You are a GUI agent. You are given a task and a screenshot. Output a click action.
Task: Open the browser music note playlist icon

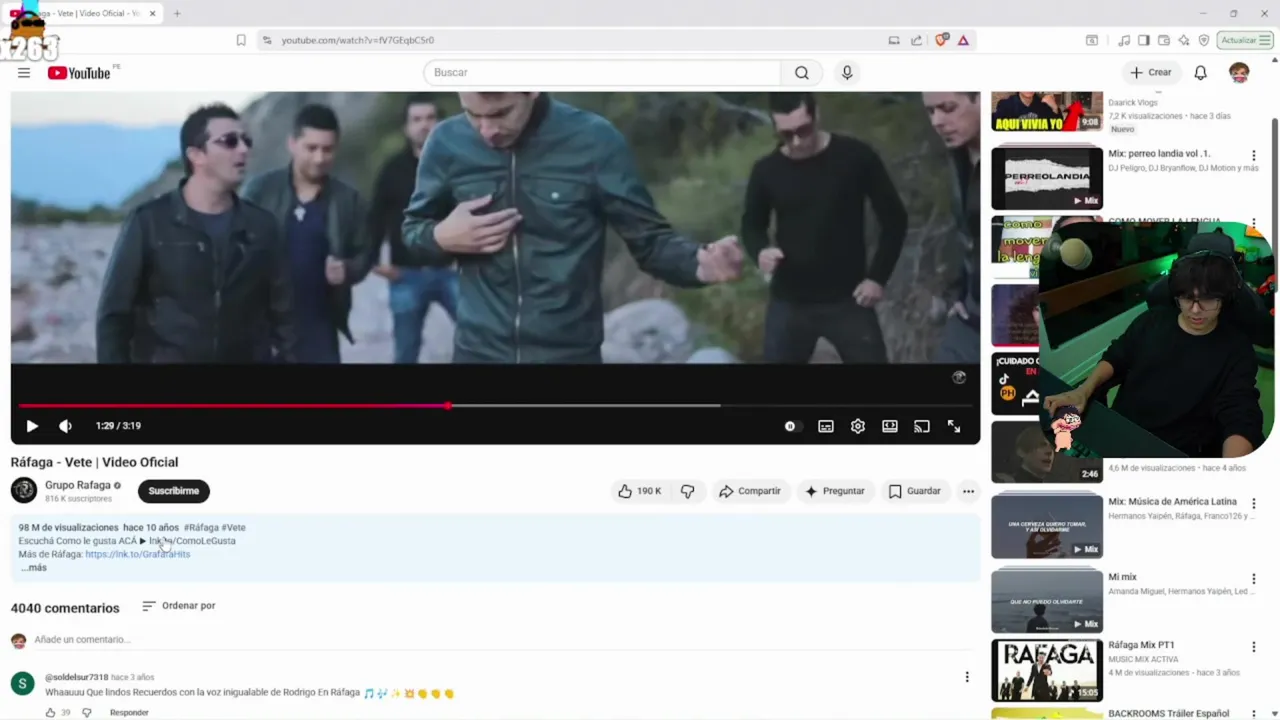(1124, 40)
